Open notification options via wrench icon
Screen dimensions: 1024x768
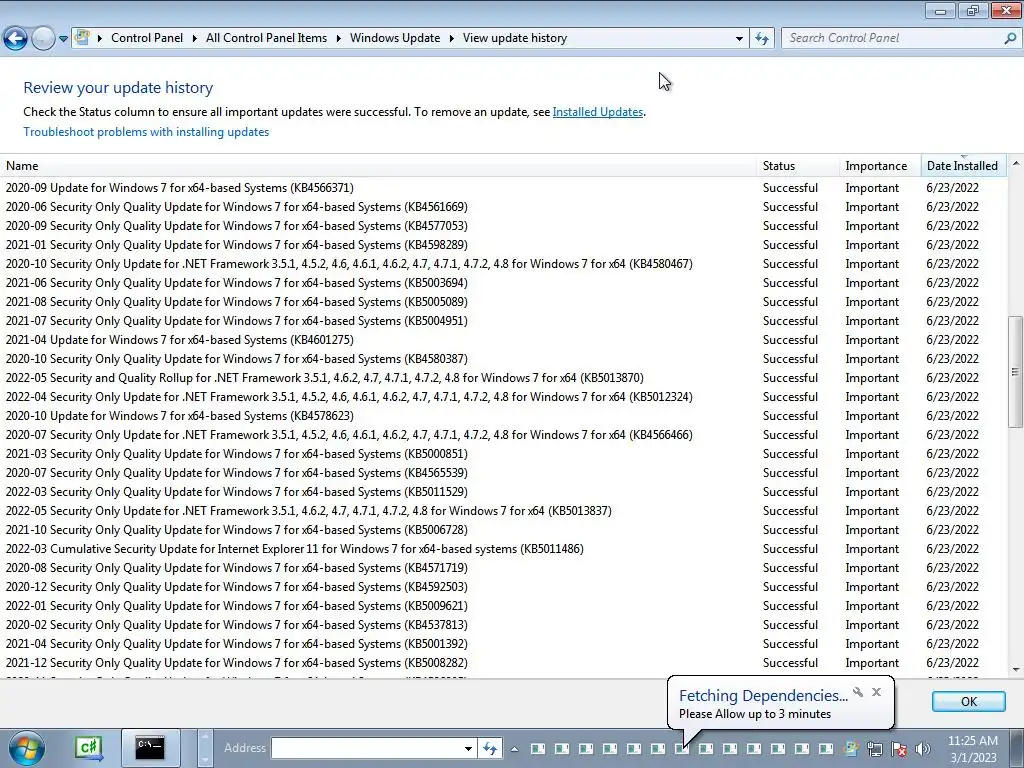pos(857,692)
